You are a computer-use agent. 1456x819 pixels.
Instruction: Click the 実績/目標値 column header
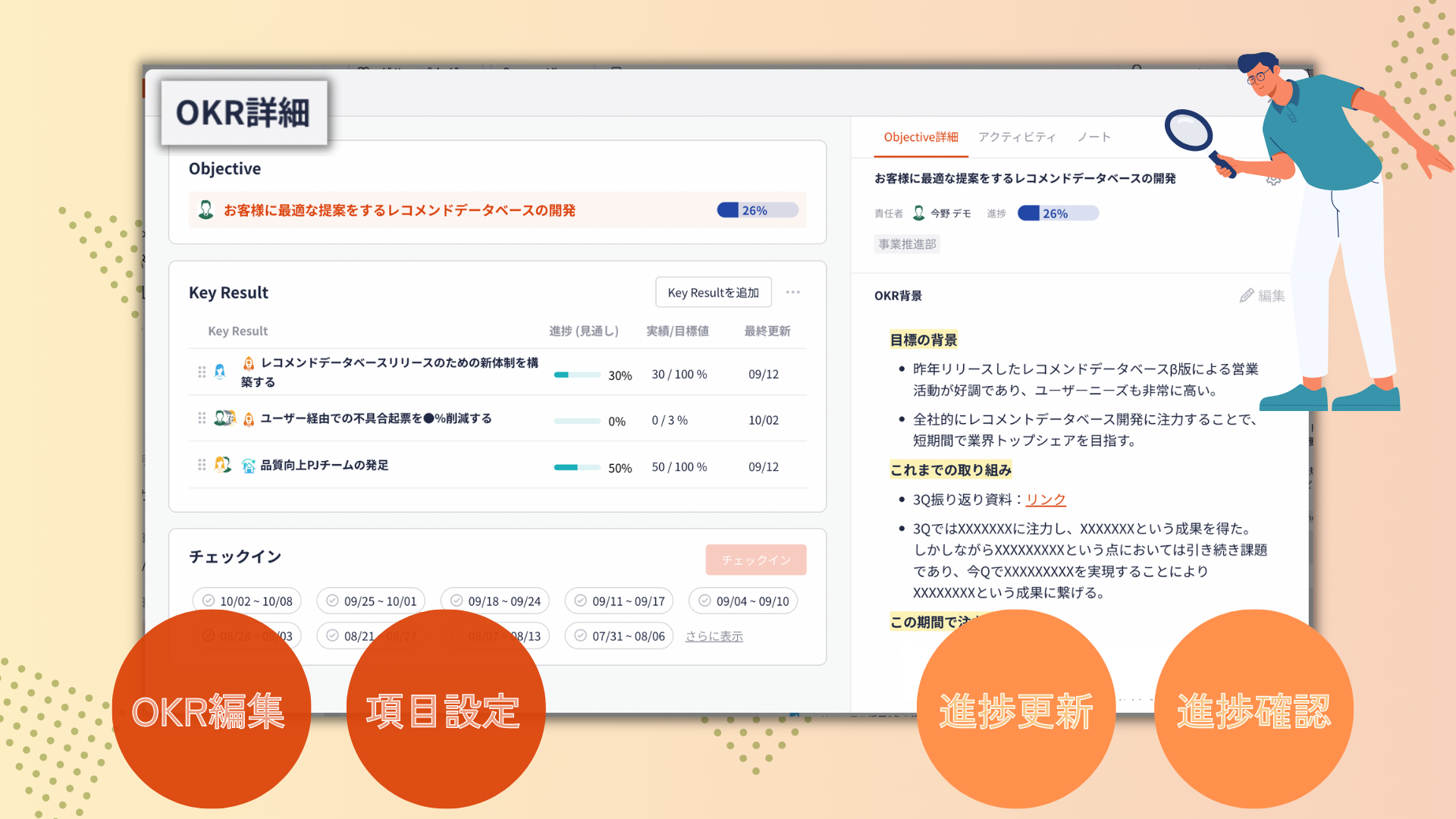click(677, 331)
